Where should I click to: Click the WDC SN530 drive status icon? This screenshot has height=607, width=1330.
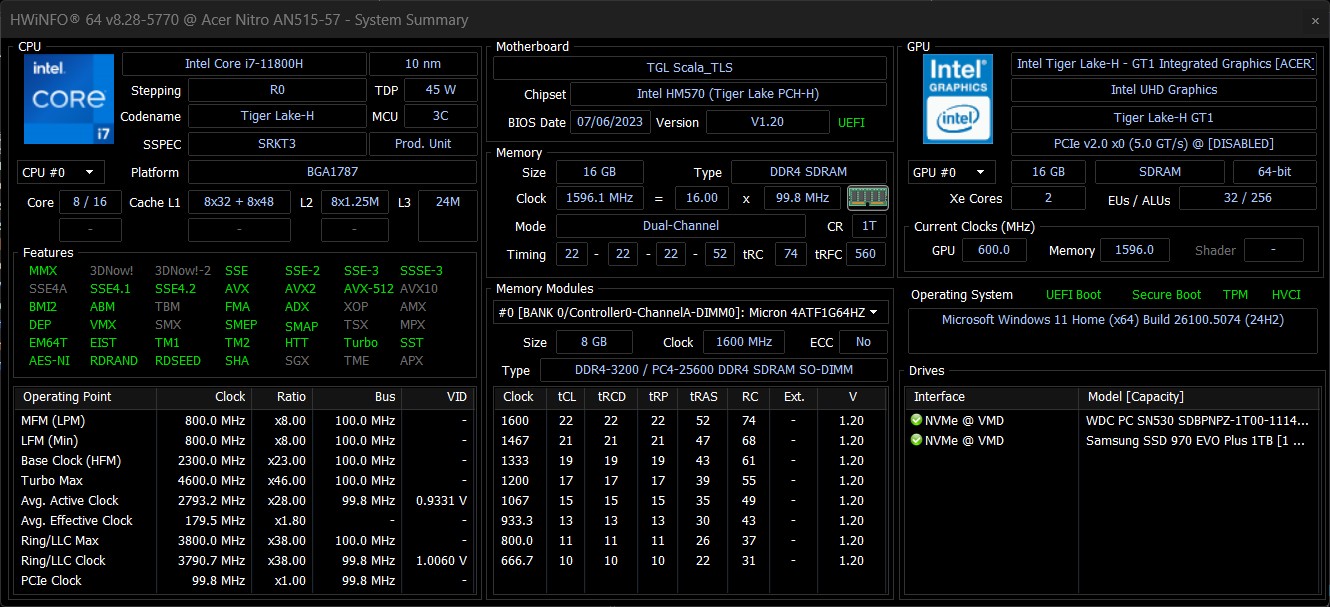point(916,421)
